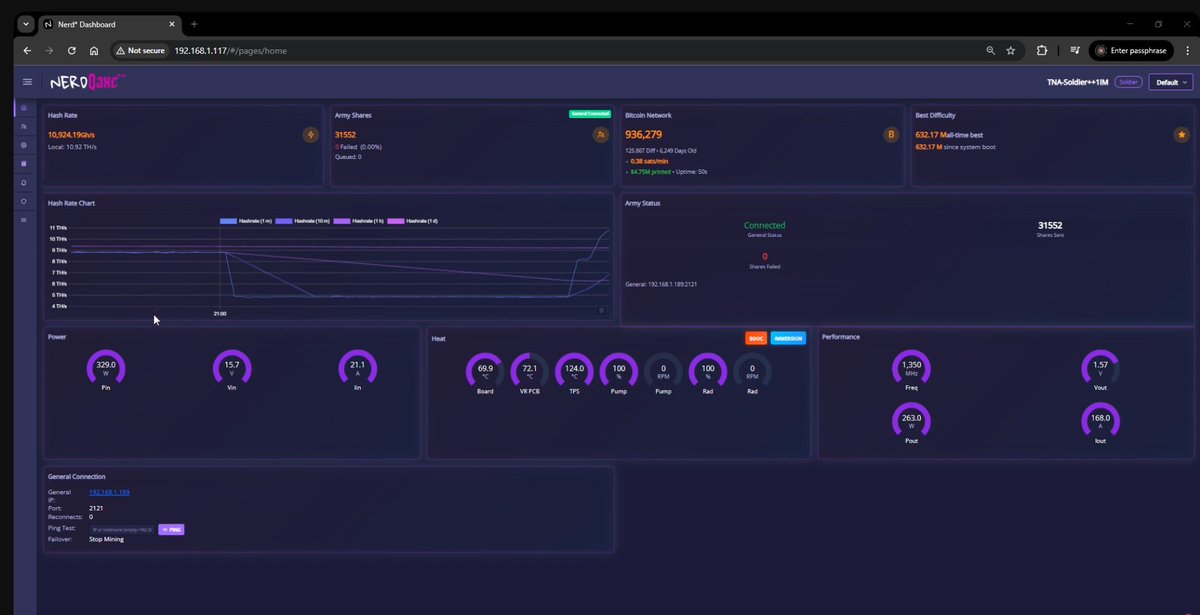Image resolution: width=1200 pixels, height=615 pixels.
Task: Click General Connected green badge
Action: click(x=590, y=114)
